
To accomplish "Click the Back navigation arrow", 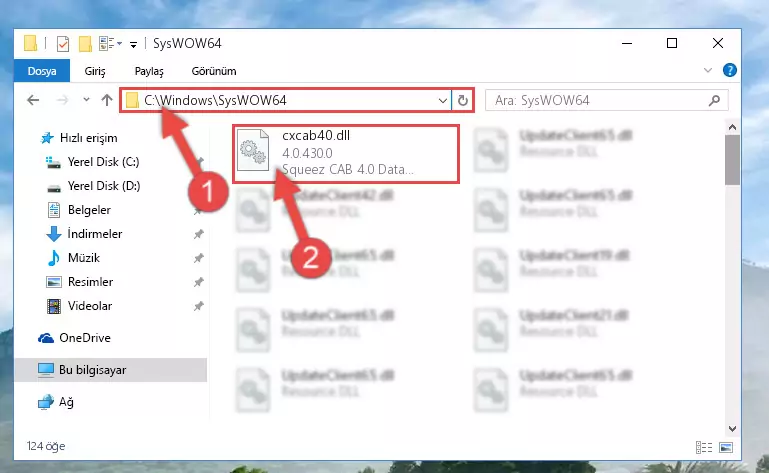I will click(x=33, y=100).
